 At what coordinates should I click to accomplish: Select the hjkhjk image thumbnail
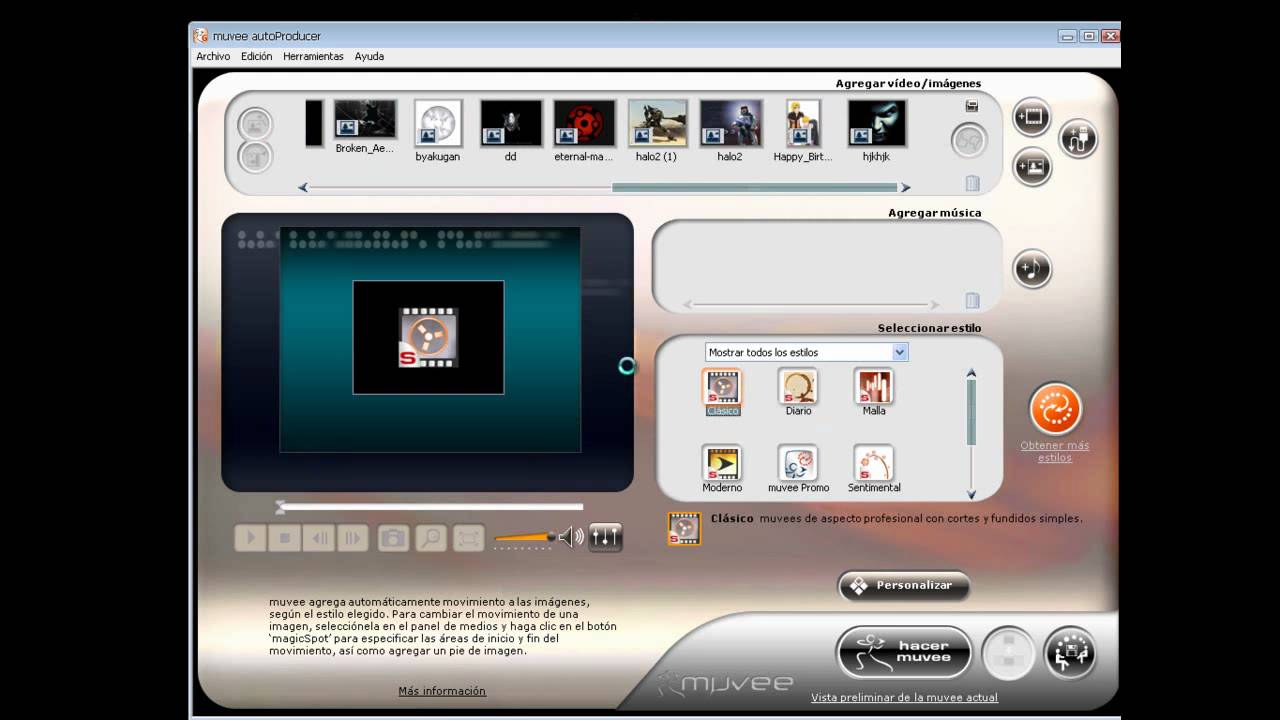[877, 123]
